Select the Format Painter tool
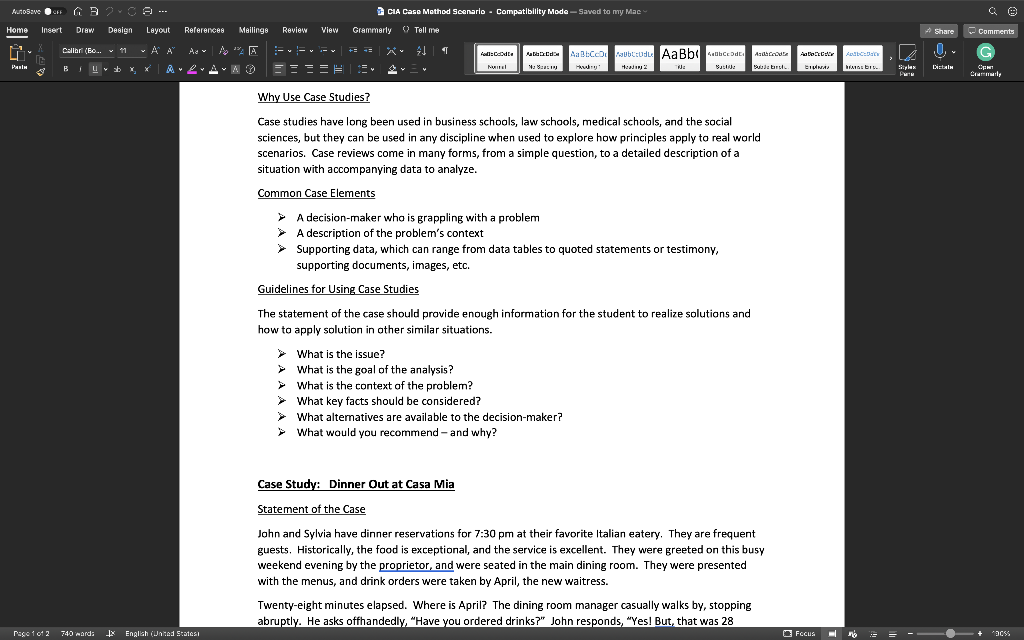Screen dimensions: 1024x640 point(41,70)
